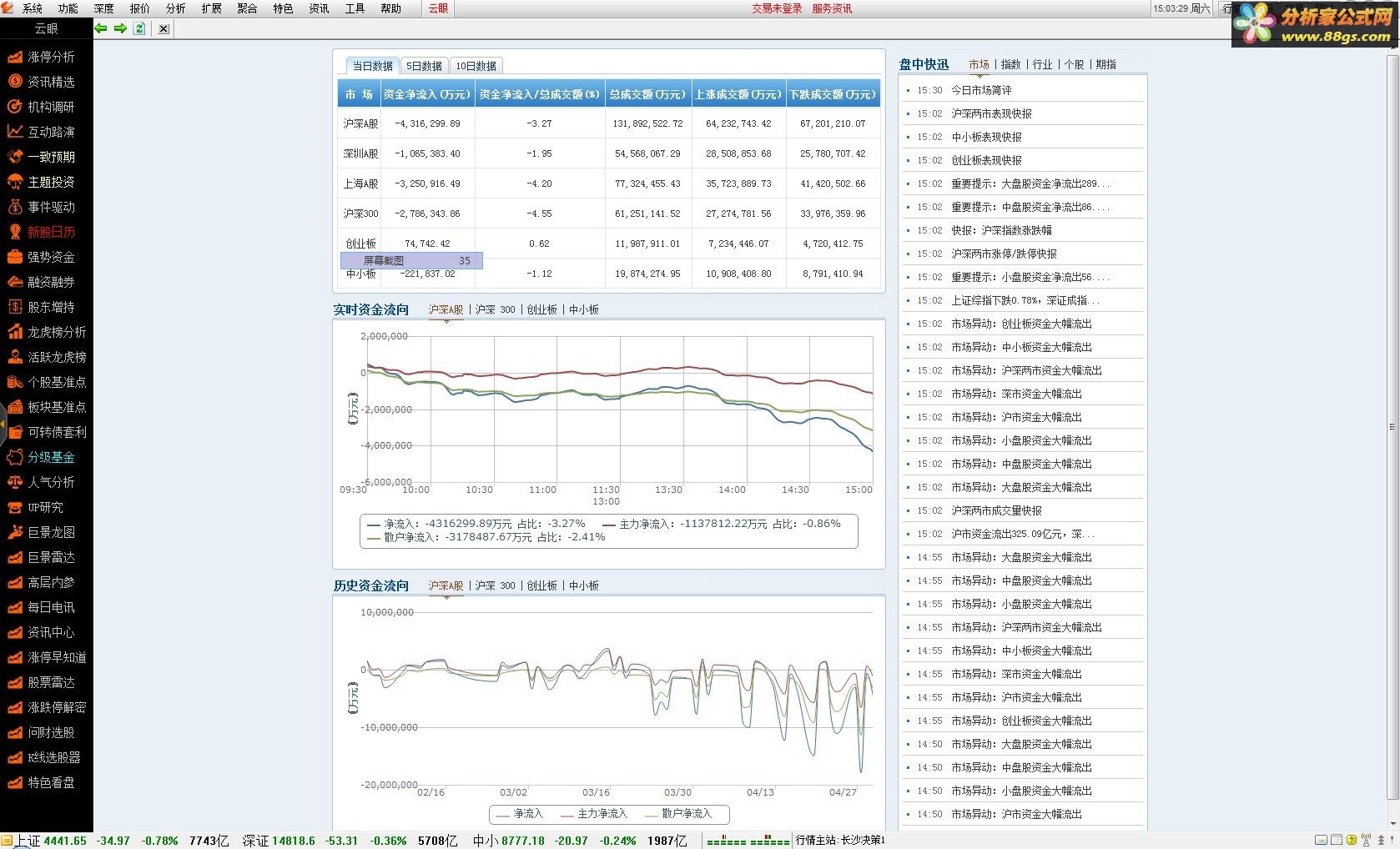This screenshot has width=1400, height=849.
Task: Click the signal tower icon in status bar
Action: coord(1366,841)
